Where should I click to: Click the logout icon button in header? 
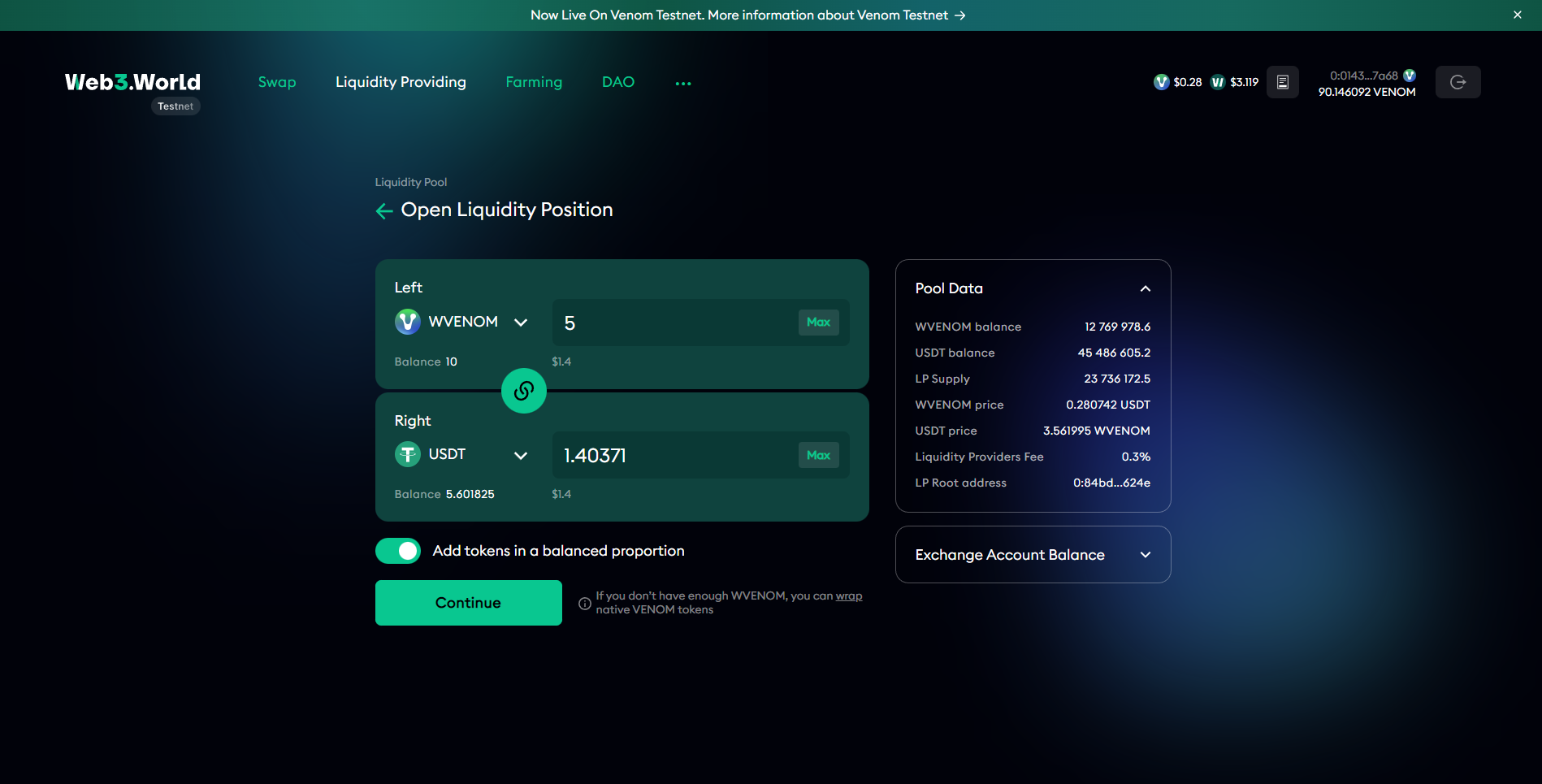(1458, 82)
